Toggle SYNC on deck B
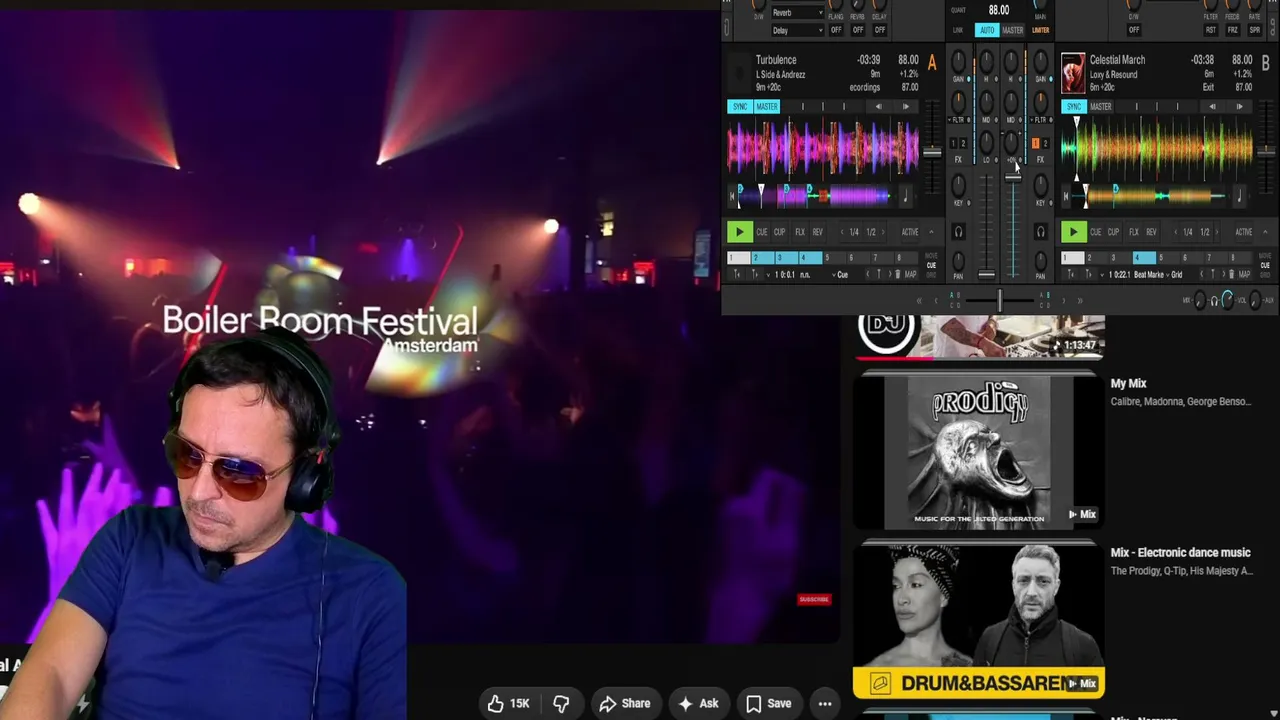Screen dimensions: 1280x720 pyautogui.click(x=1074, y=107)
